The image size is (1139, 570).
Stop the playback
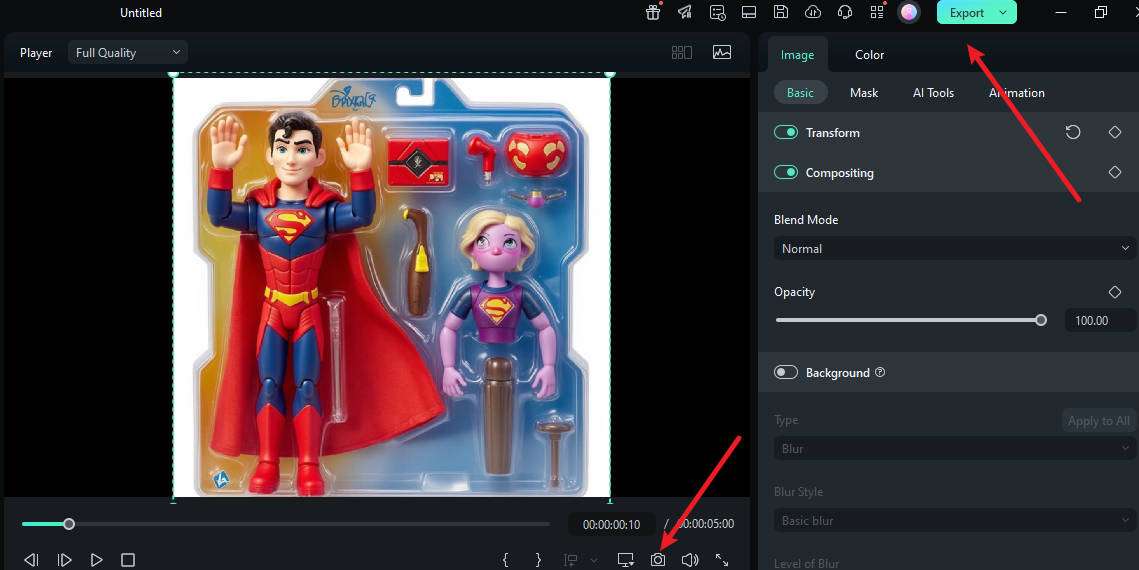[128, 560]
